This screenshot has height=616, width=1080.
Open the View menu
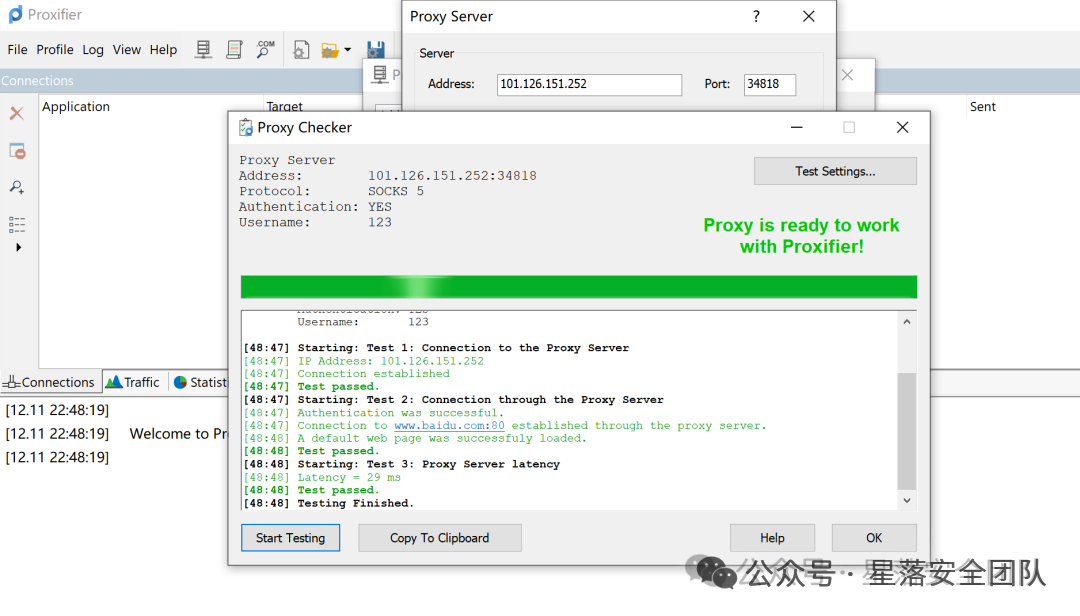pos(127,50)
